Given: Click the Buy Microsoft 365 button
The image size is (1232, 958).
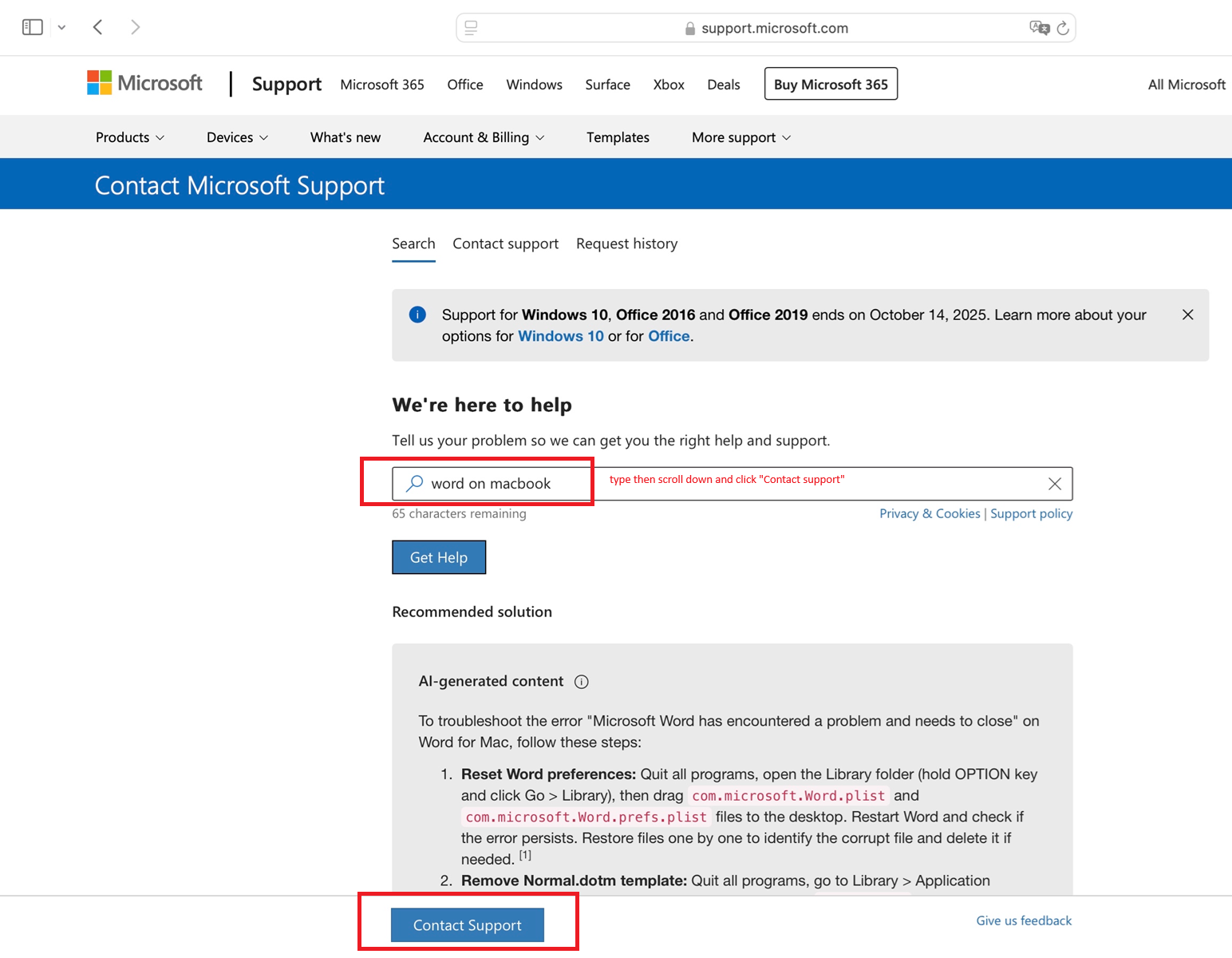Looking at the screenshot, I should (x=831, y=84).
